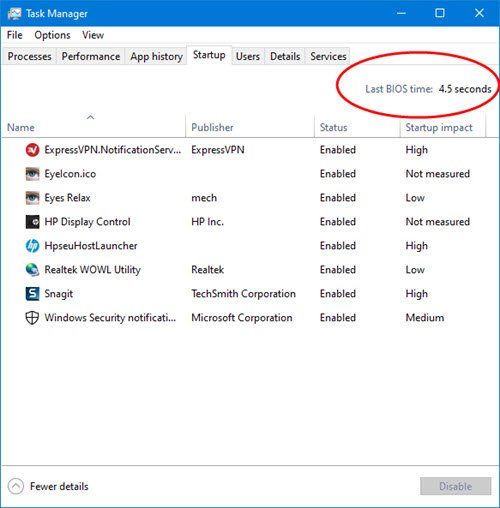The height and width of the screenshot is (508, 500).
Task: Open the Options menu
Action: coord(52,35)
